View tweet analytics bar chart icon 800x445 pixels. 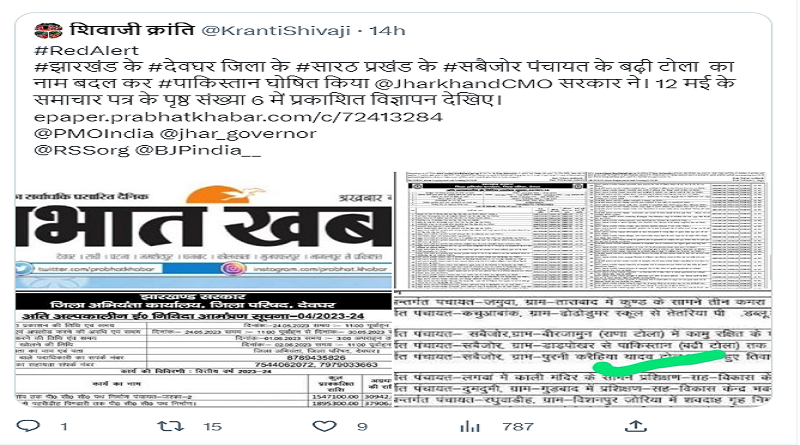tap(470, 426)
